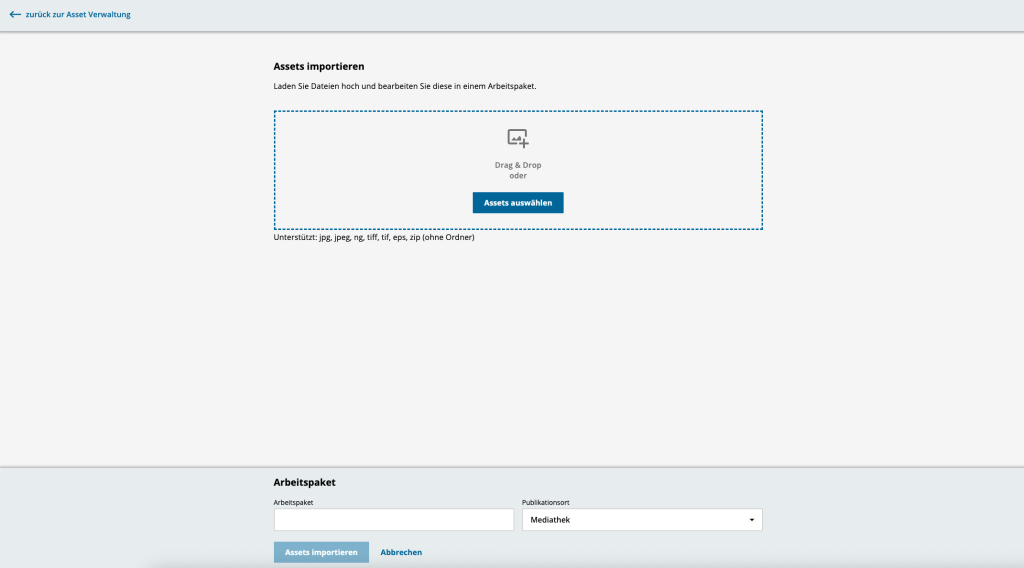Click the 'Publikationsort' field label

546,502
